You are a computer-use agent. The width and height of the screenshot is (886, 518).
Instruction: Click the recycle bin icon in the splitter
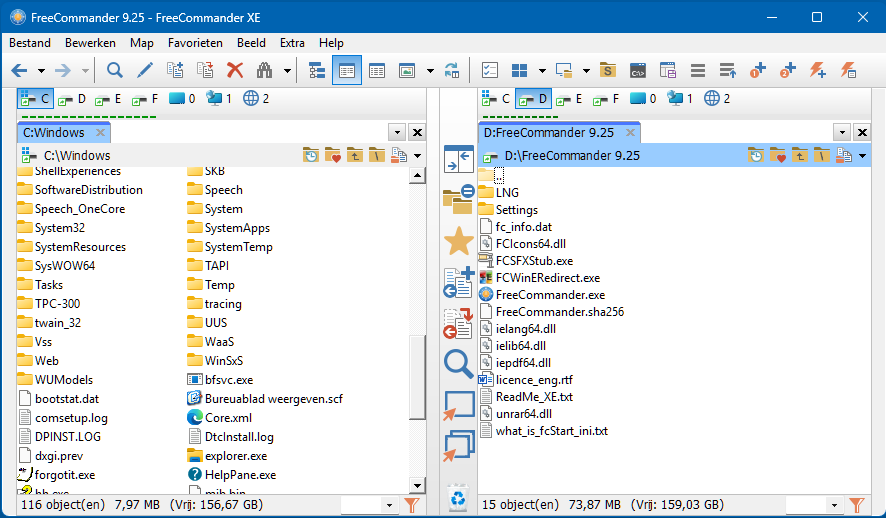point(458,498)
